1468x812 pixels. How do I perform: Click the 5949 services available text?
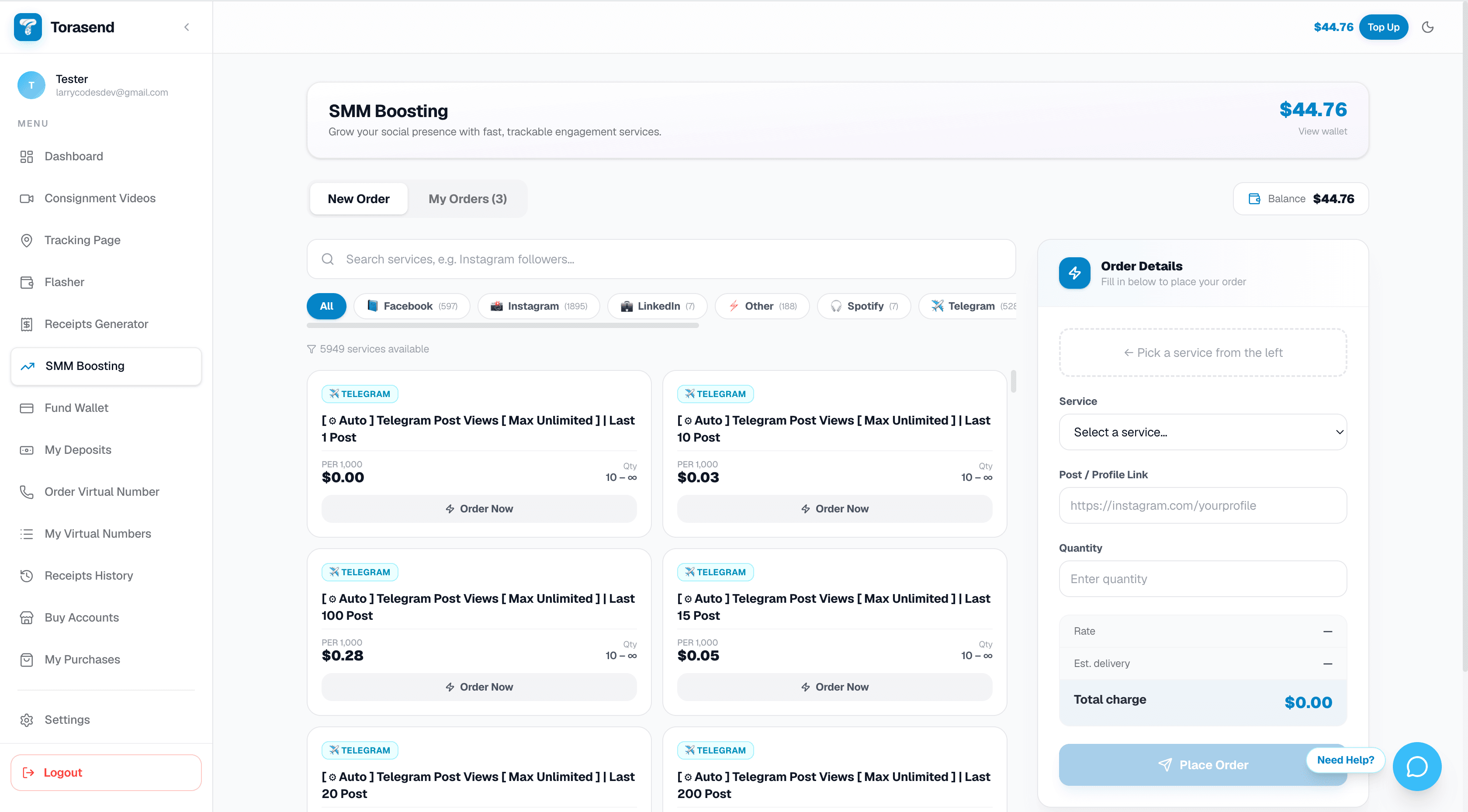[374, 349]
